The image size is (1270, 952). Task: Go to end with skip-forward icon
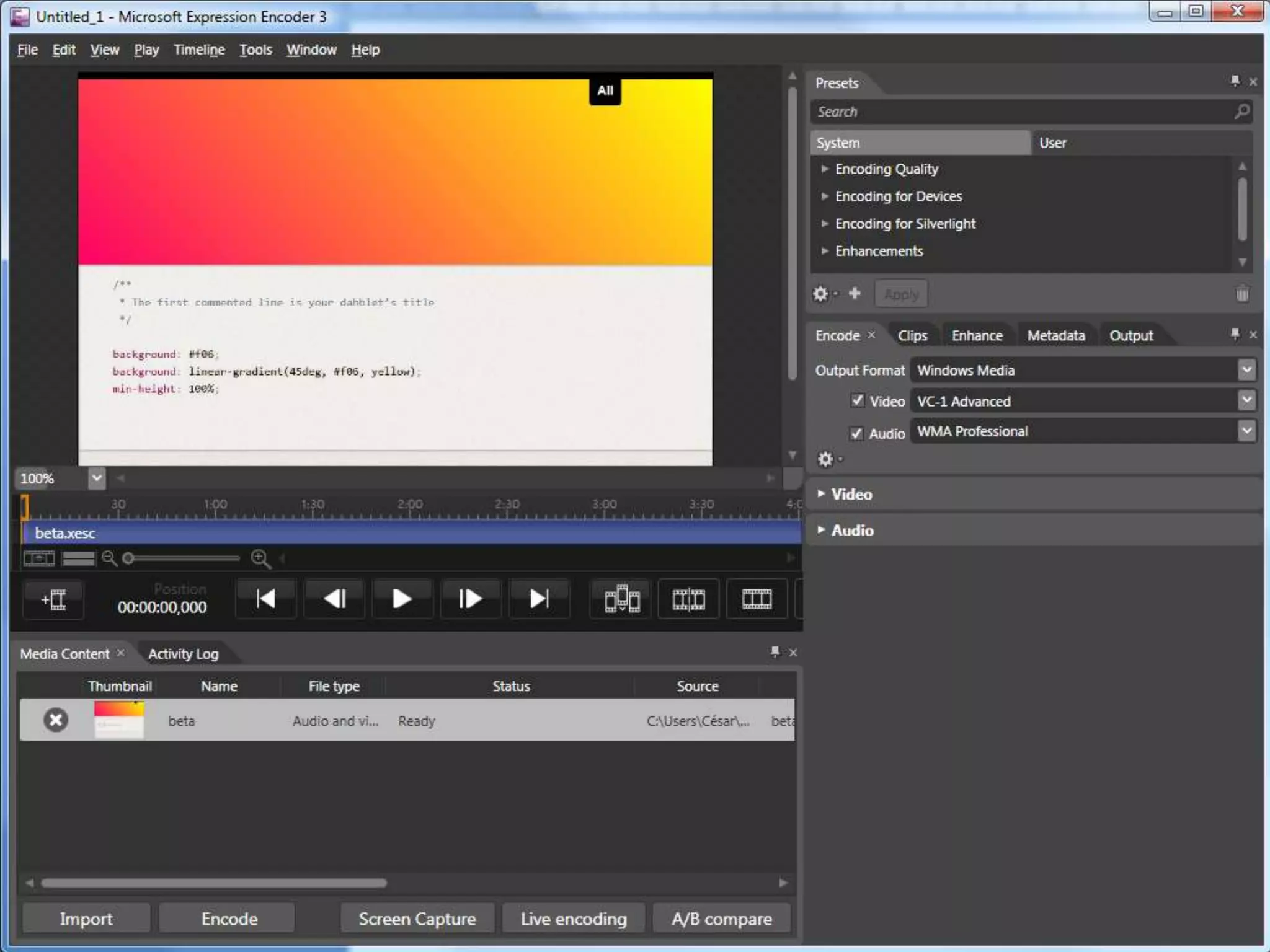pos(538,599)
